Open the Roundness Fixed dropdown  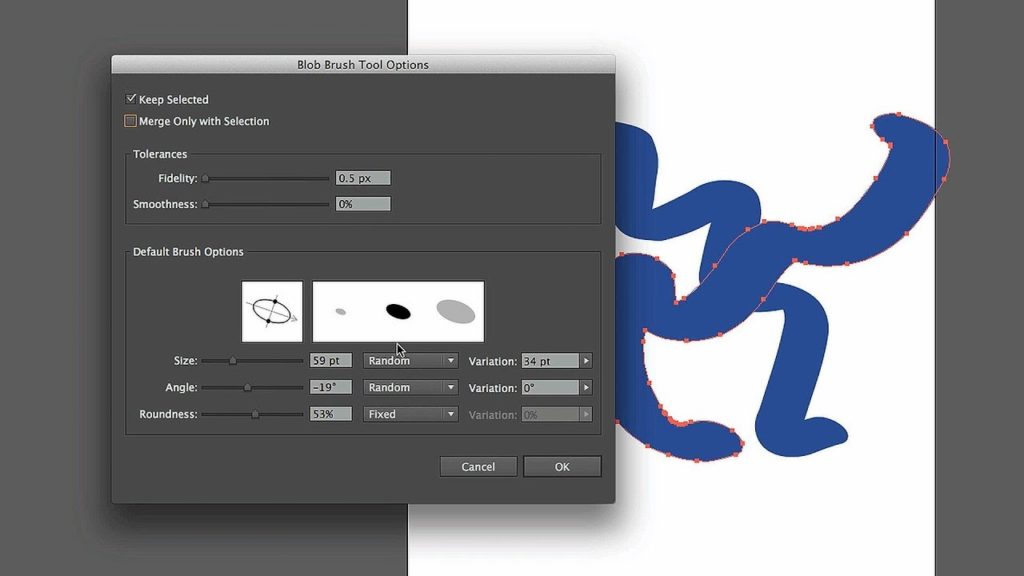410,414
